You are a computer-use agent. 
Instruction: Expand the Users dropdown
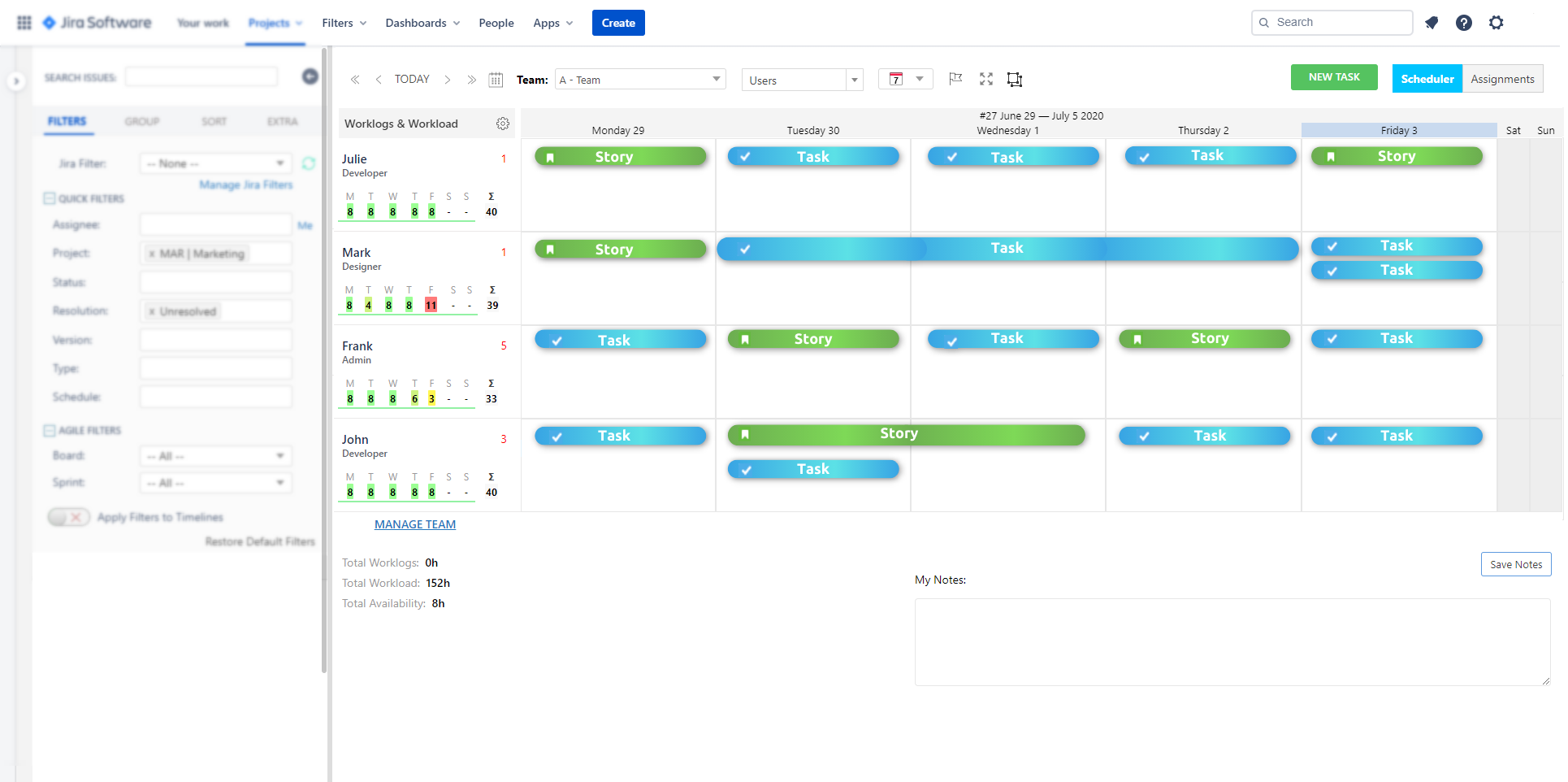point(802,80)
